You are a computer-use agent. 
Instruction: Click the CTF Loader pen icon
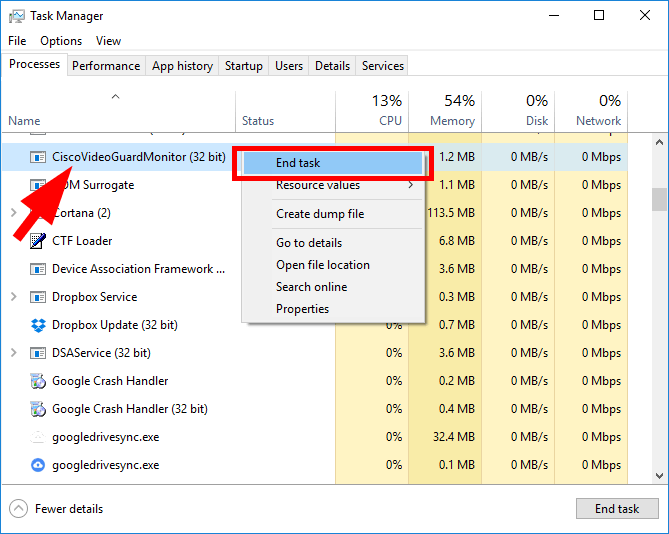pos(38,241)
